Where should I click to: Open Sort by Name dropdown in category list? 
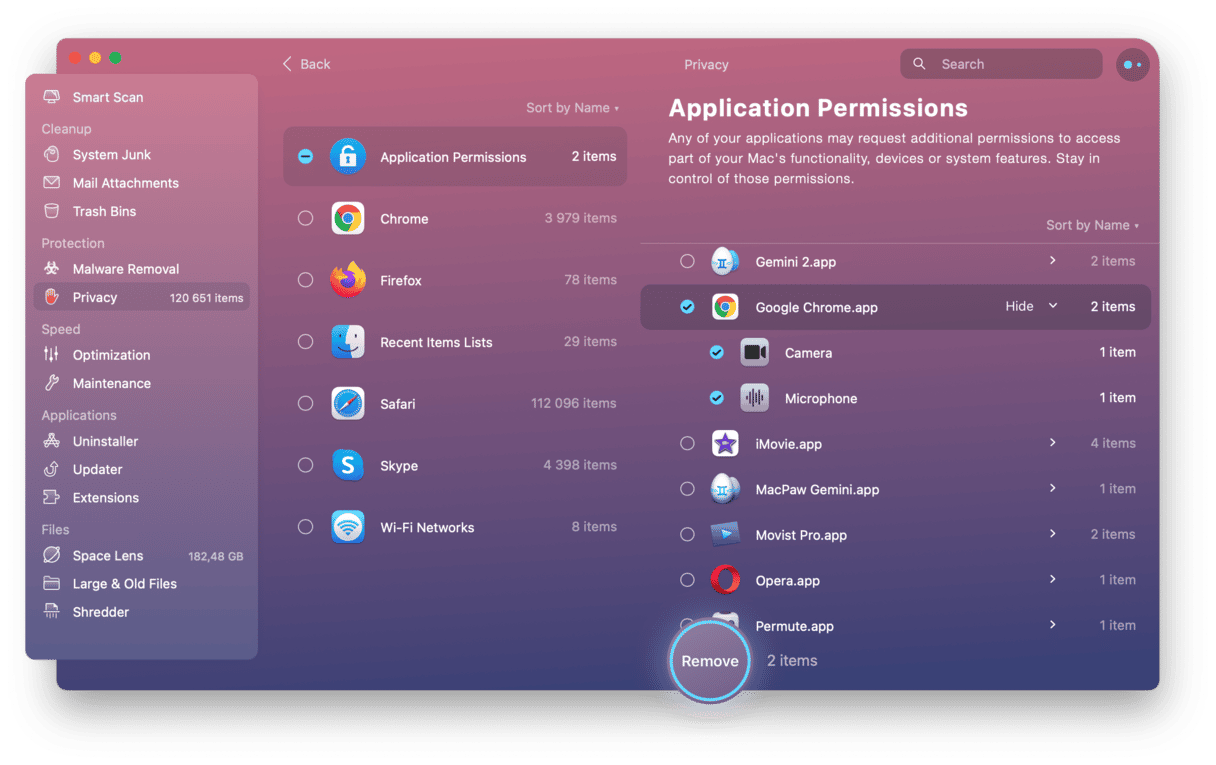click(573, 108)
